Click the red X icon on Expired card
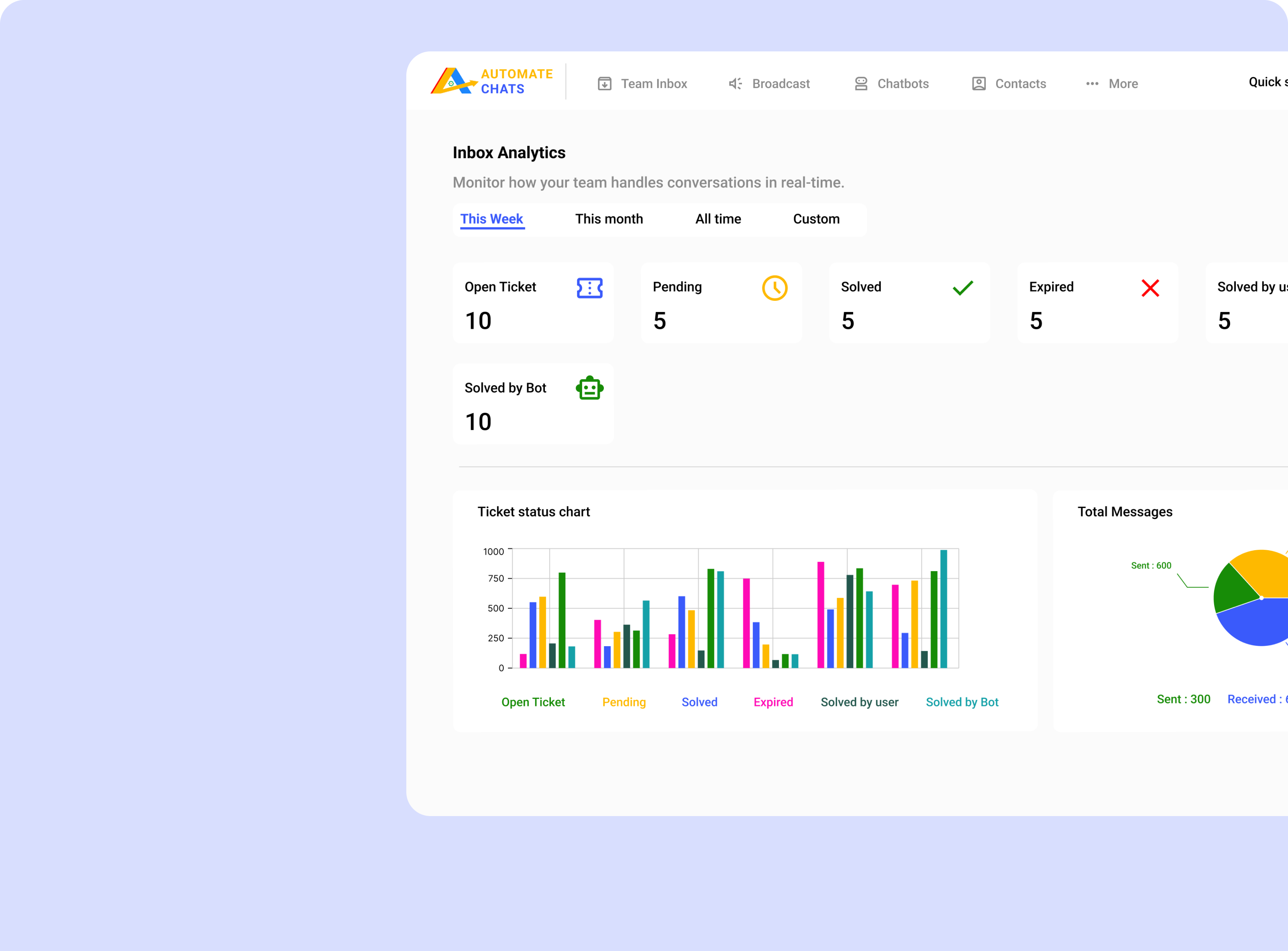Viewport: 1288px width, 951px height. (1150, 288)
